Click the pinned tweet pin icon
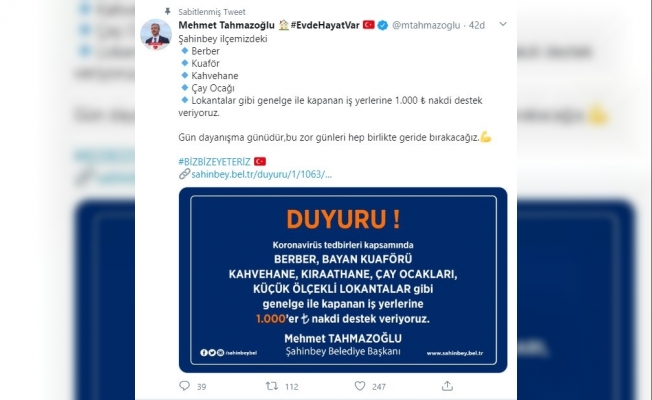 [x=168, y=12]
